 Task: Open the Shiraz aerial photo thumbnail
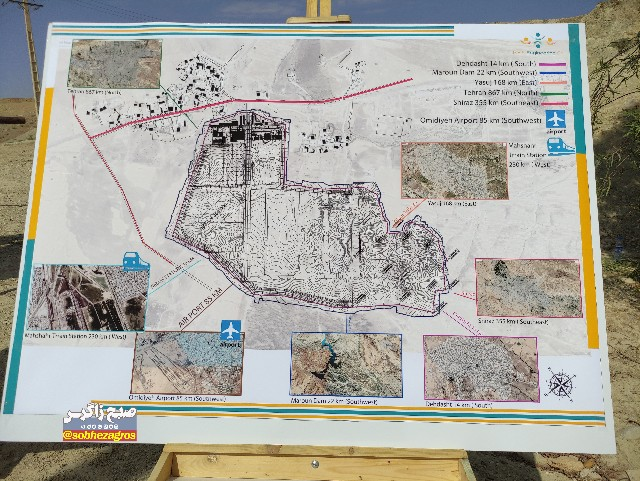tap(529, 288)
